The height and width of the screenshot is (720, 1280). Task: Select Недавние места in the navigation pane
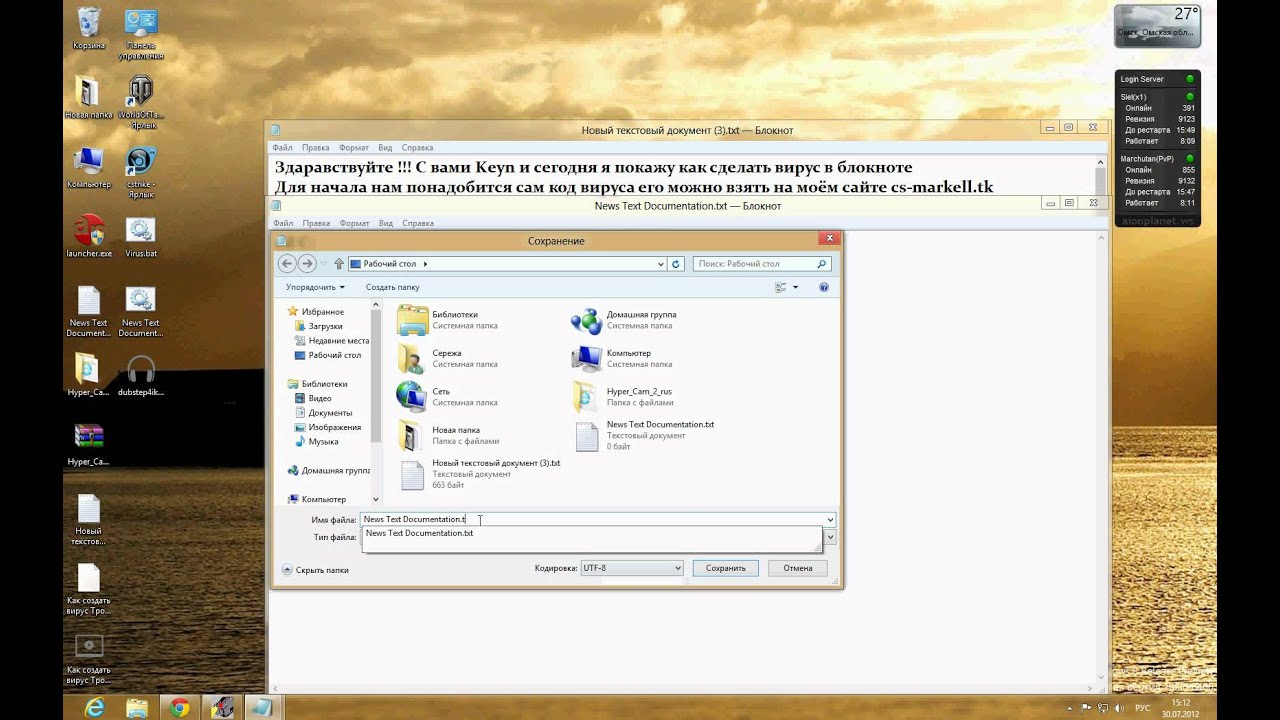pos(332,341)
